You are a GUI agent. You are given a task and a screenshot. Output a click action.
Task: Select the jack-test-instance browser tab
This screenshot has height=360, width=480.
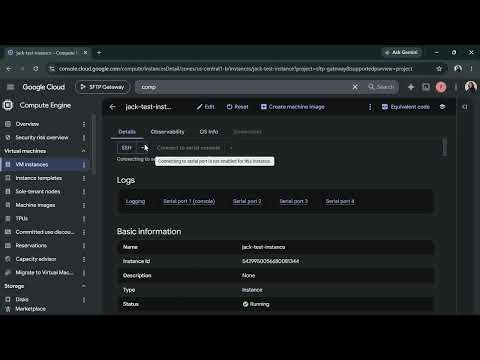(x=47, y=53)
